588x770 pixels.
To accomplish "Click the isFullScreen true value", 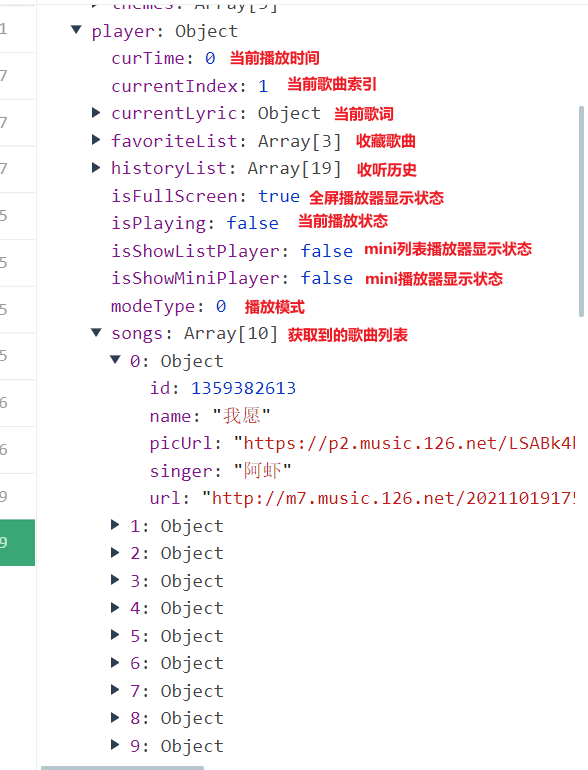I will pos(279,196).
